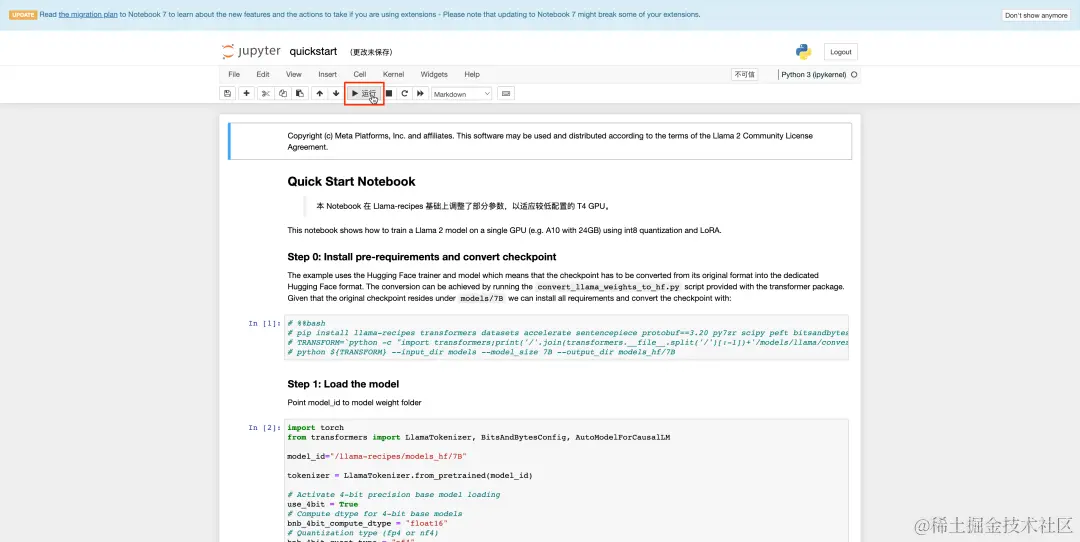Click Don't show anymore button
The image size is (1080, 542).
(x=1036, y=15)
